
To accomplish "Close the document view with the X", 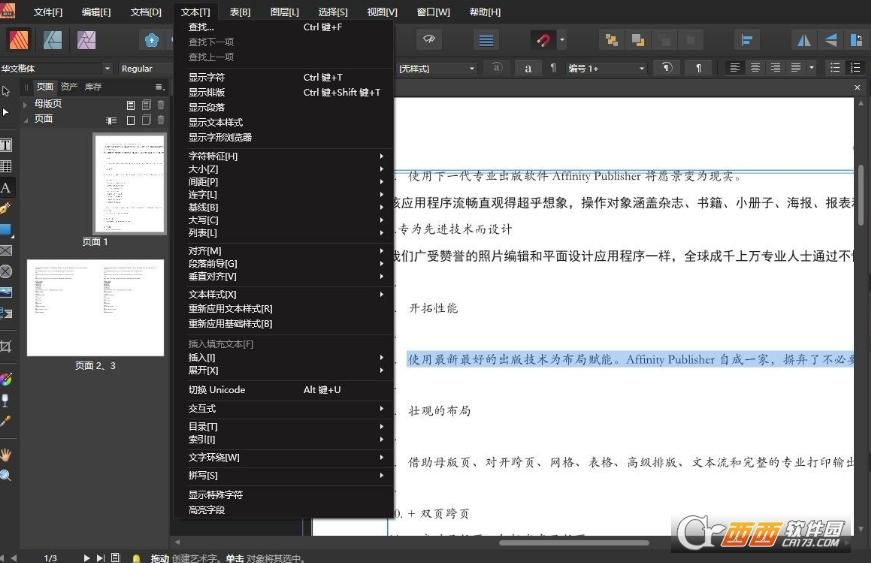I will click(x=857, y=87).
